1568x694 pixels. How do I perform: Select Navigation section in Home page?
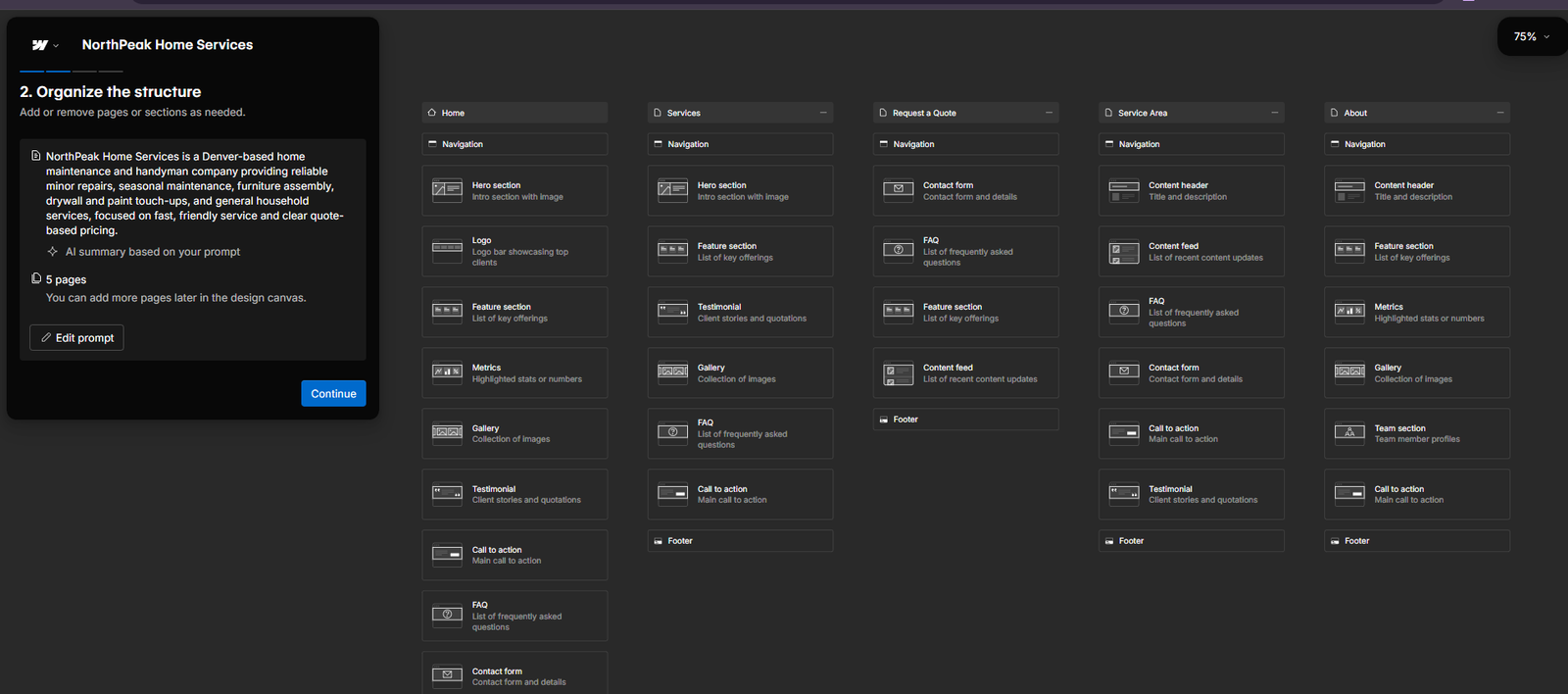click(514, 144)
